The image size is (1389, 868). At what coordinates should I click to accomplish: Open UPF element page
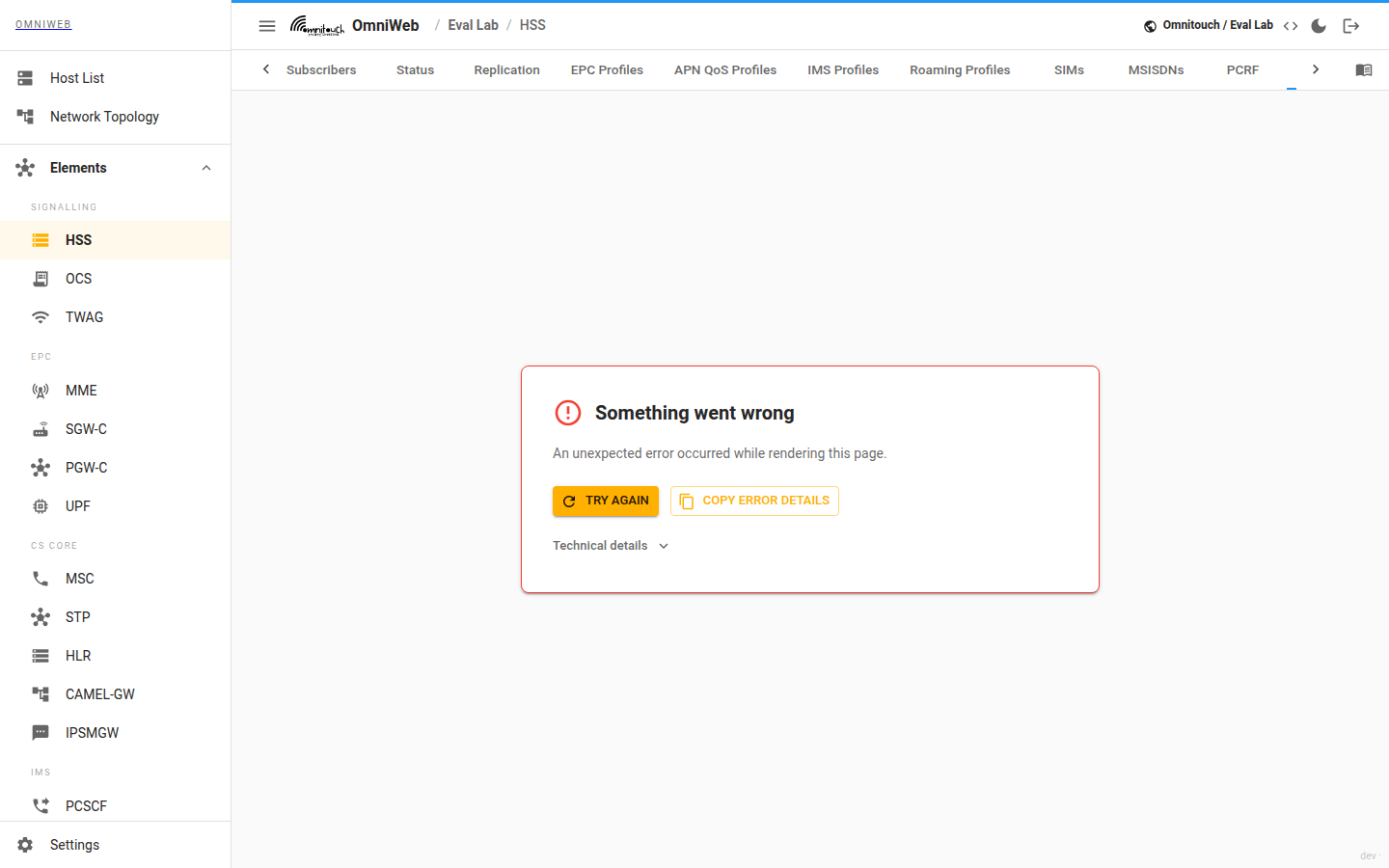[x=116, y=506]
